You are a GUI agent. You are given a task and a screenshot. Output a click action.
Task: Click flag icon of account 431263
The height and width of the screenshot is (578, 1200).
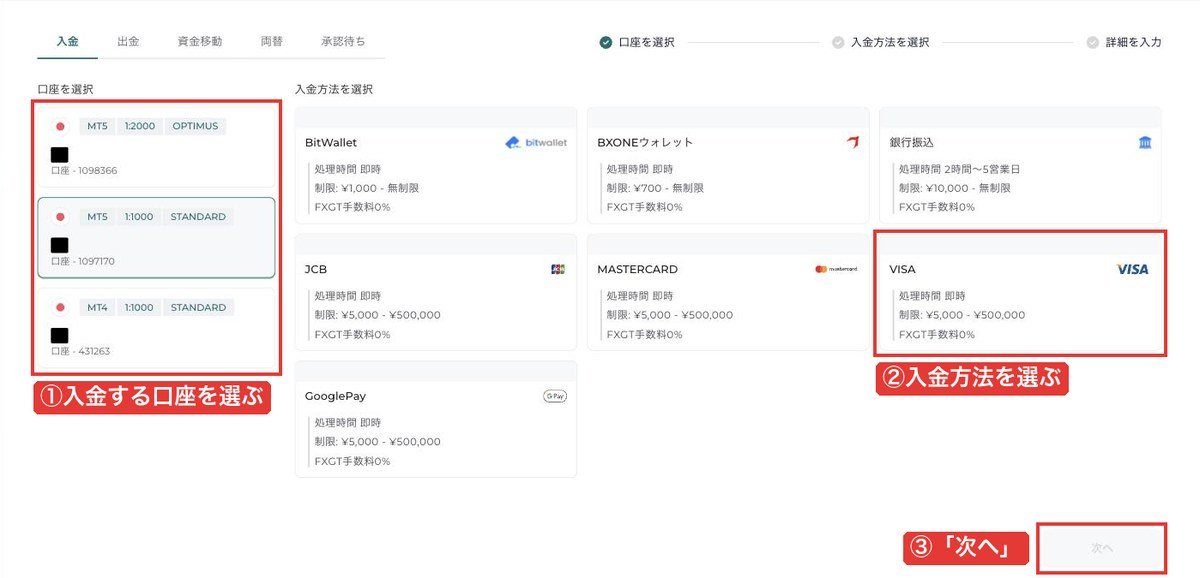pos(60,308)
